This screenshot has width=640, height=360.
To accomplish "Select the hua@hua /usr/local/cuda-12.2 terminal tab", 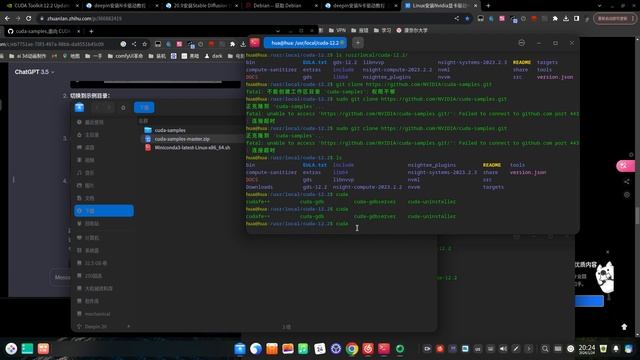I will click(305, 43).
